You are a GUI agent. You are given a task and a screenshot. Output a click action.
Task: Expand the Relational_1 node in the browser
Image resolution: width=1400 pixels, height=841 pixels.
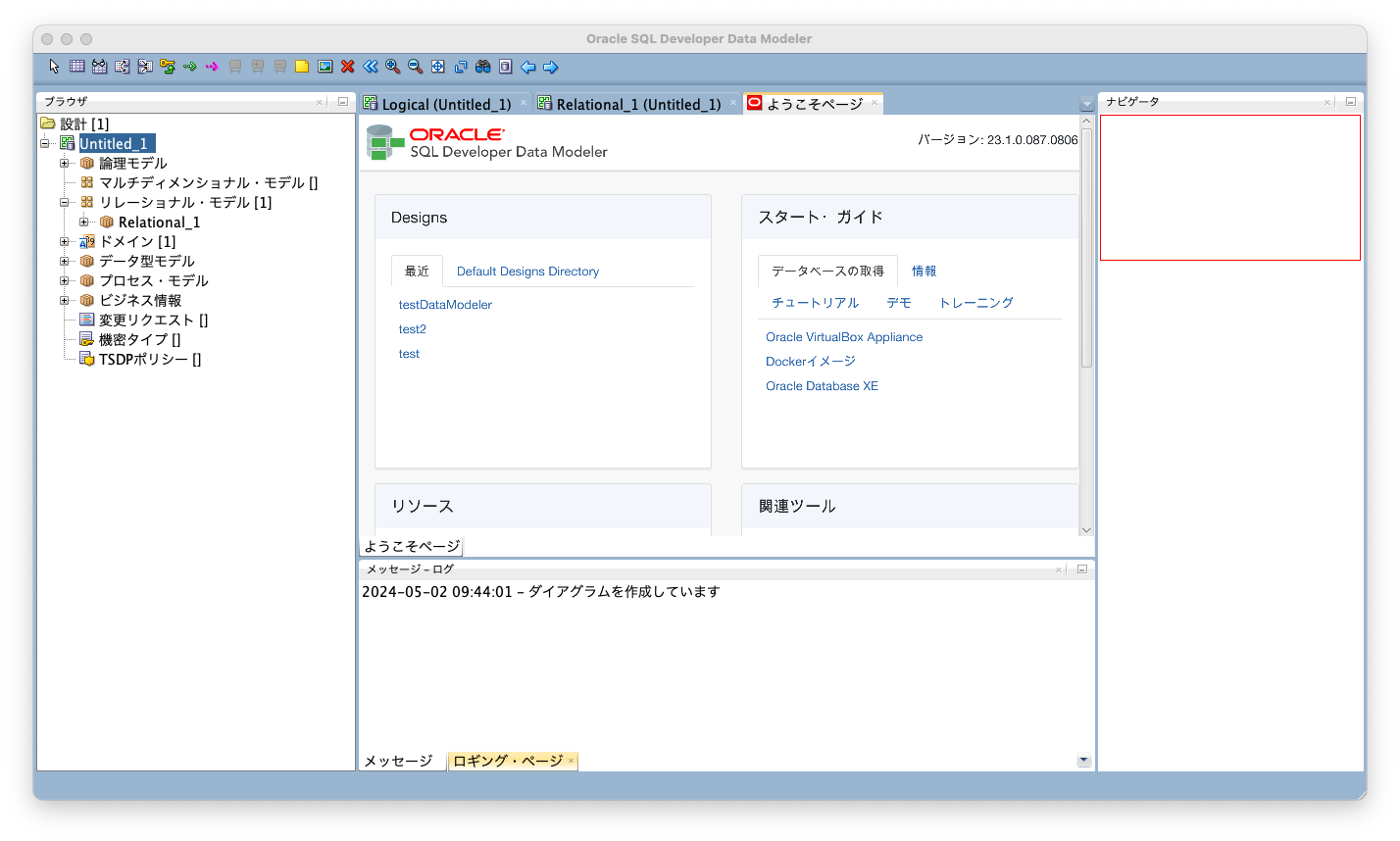point(82,222)
